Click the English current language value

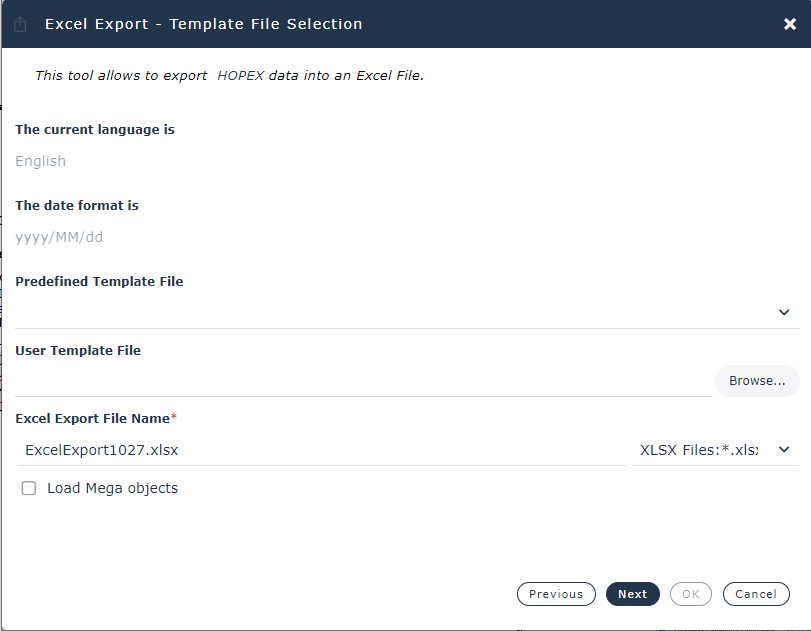click(x=41, y=161)
